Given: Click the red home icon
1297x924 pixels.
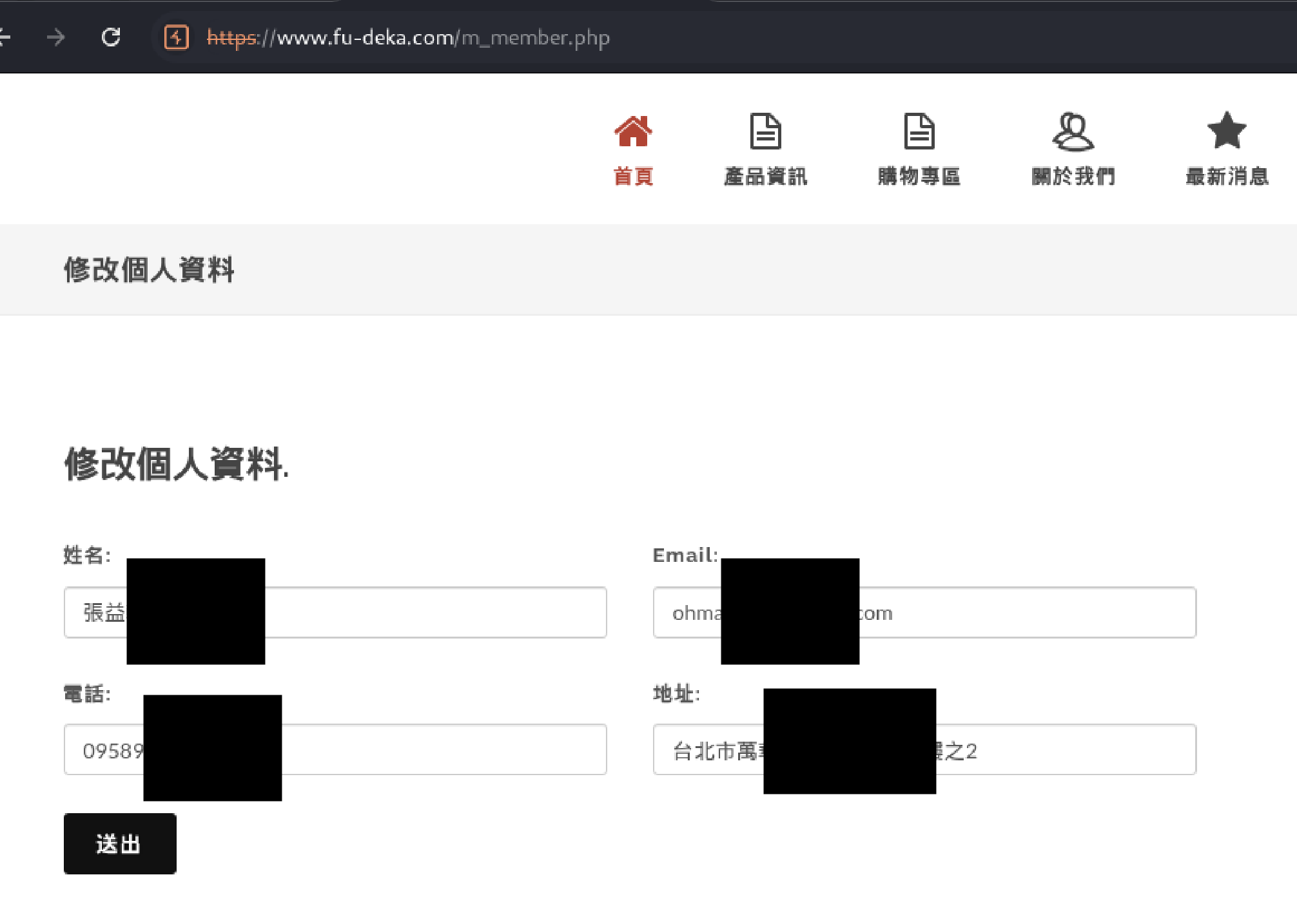Looking at the screenshot, I should click(x=633, y=131).
